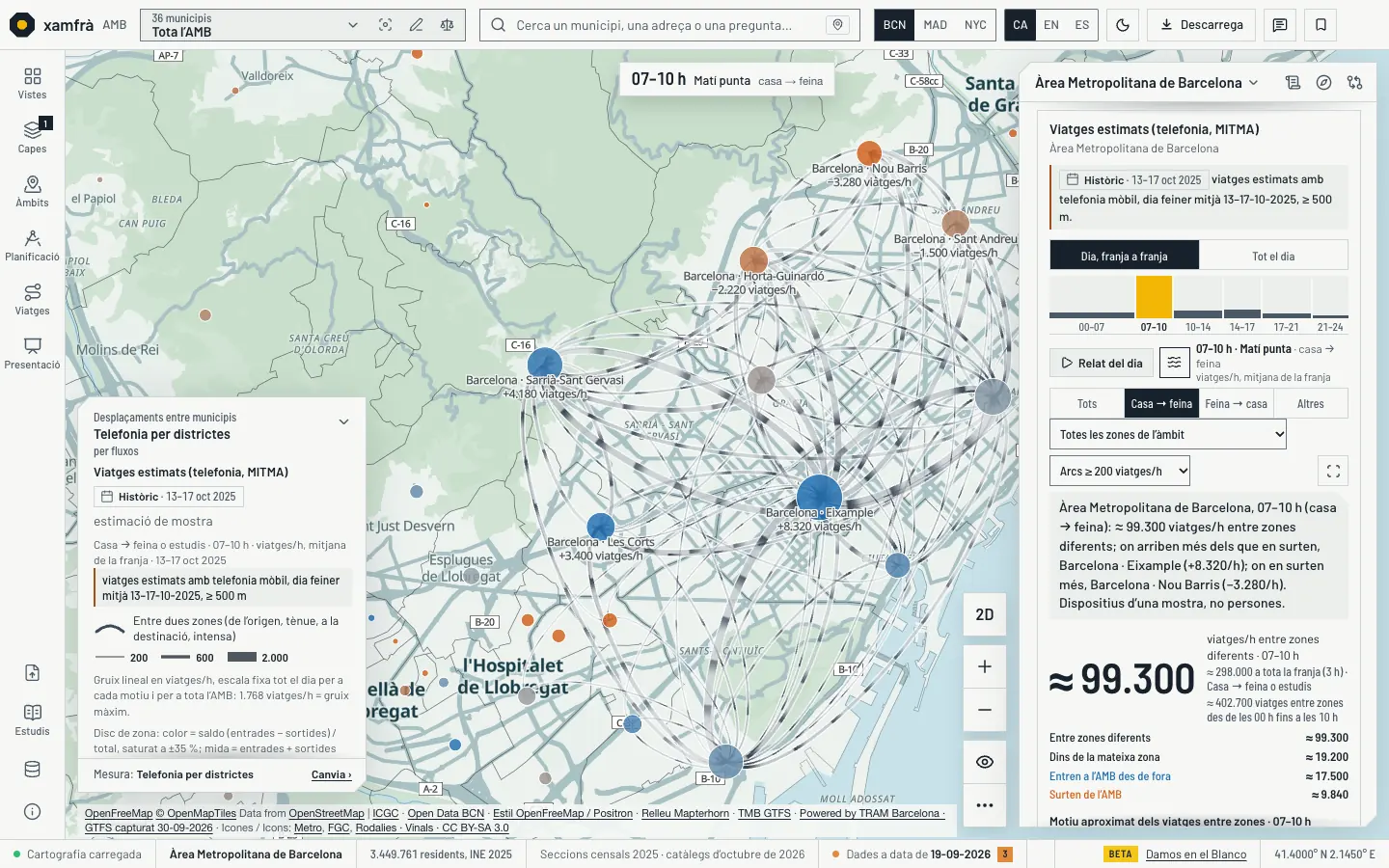This screenshot has height=868, width=1389.
Task: Click the location pin in search box
Action: point(837,25)
